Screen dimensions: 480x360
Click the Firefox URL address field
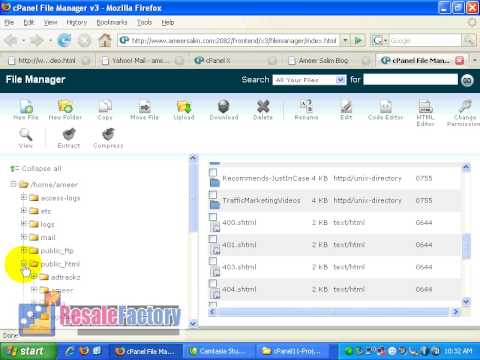[x=234, y=41]
